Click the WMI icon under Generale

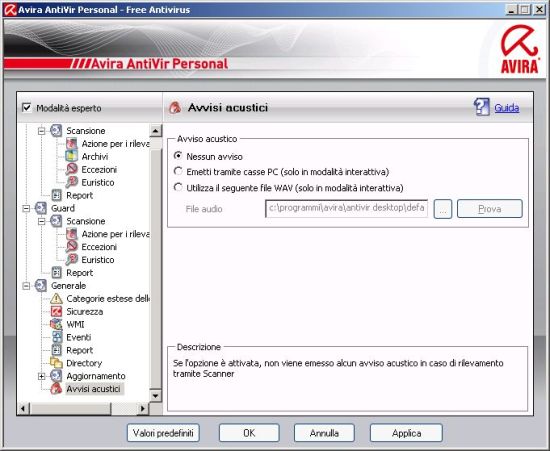point(56,324)
